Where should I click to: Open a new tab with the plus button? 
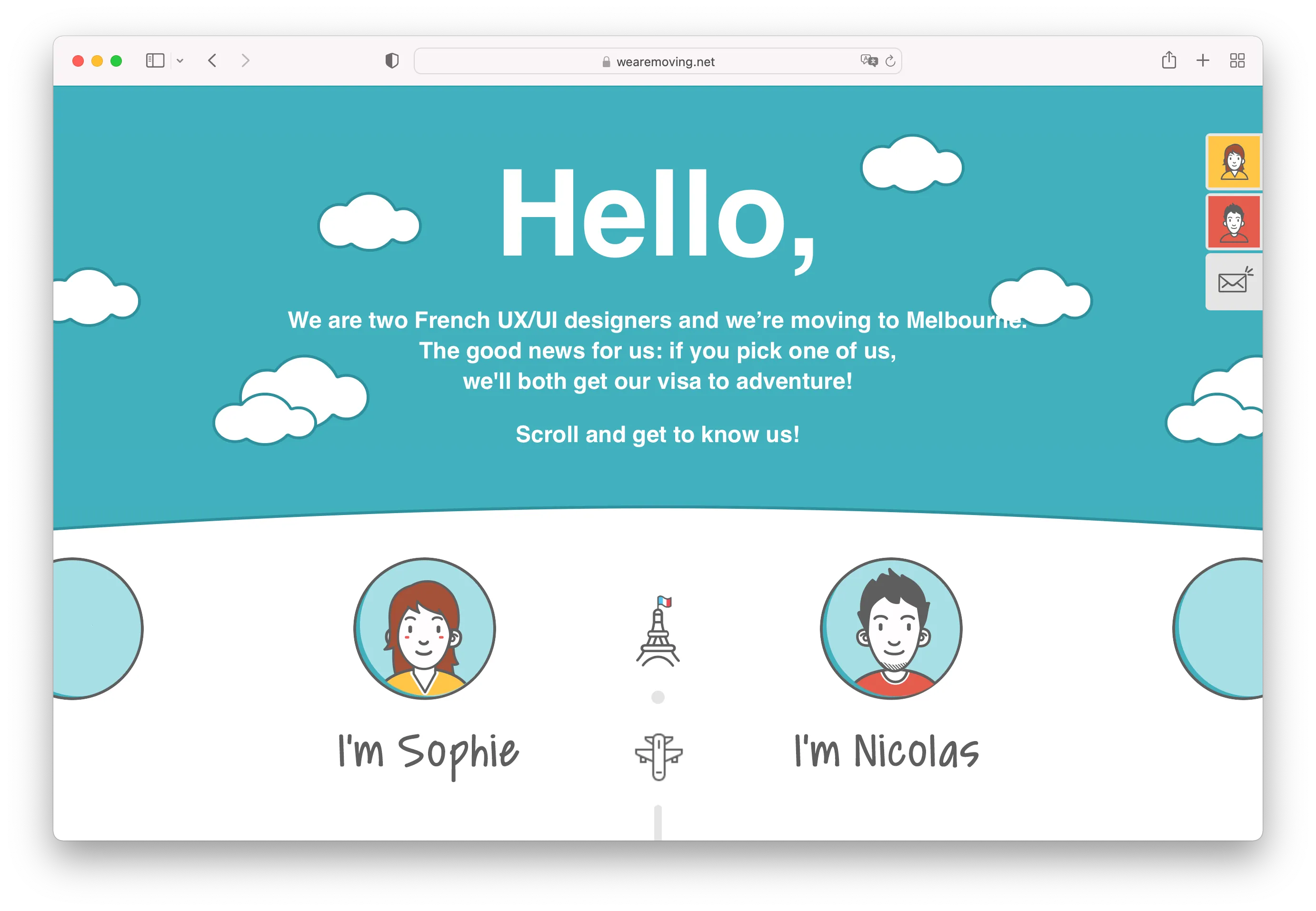click(x=1202, y=60)
